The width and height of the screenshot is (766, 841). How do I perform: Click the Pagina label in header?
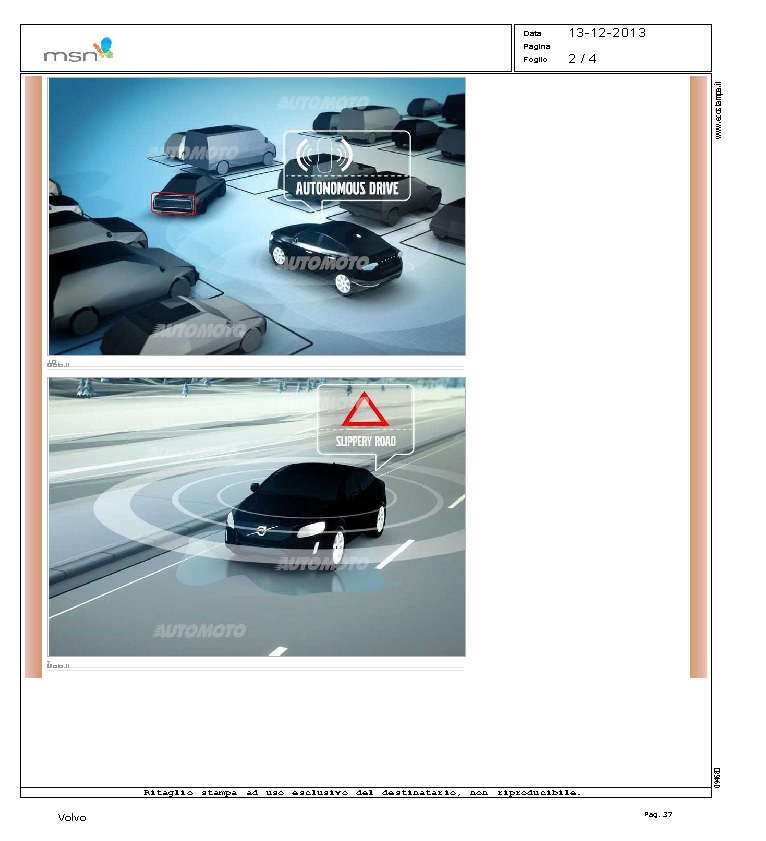click(x=535, y=46)
